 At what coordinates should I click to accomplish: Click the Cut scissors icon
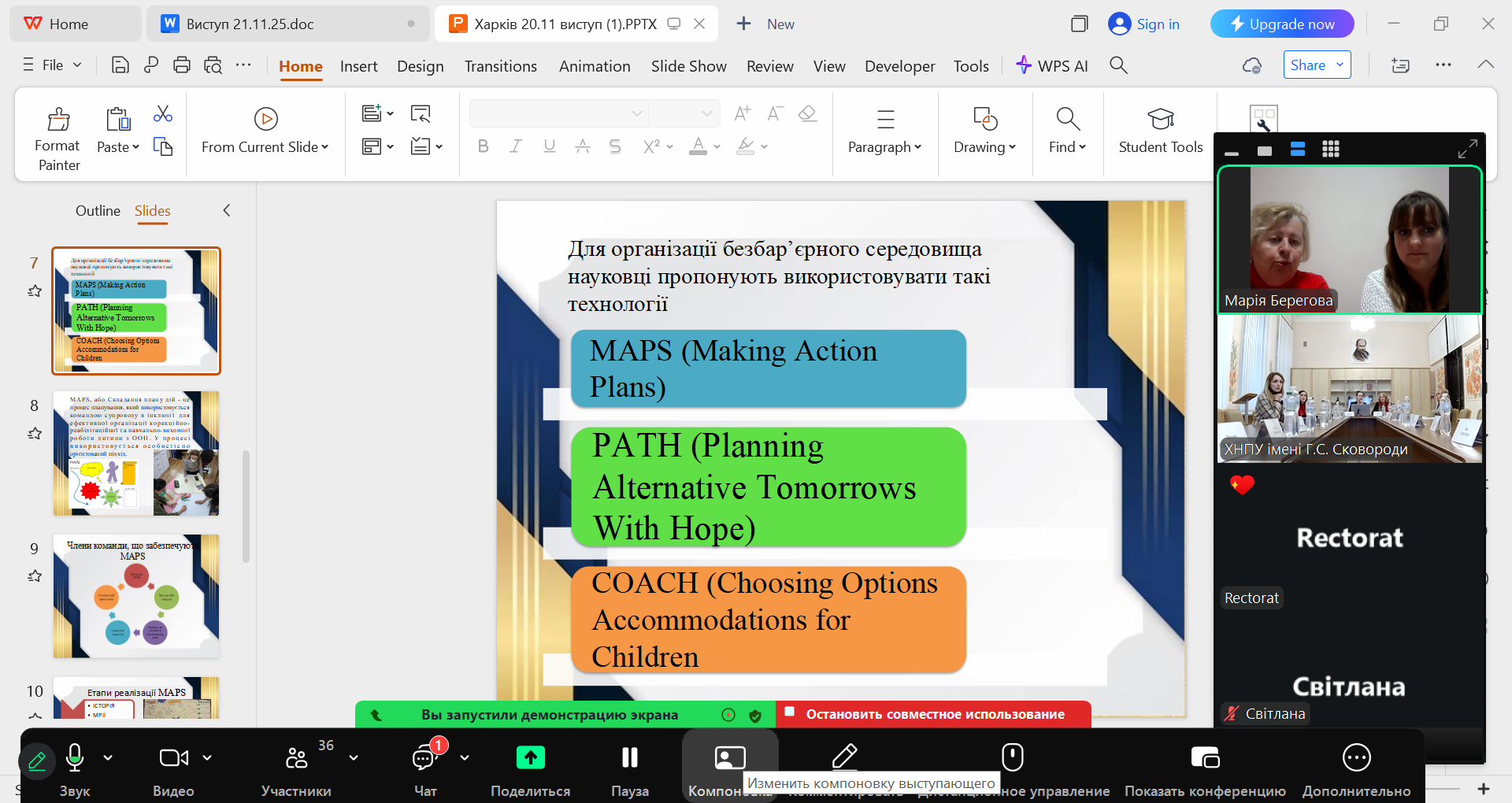click(163, 114)
